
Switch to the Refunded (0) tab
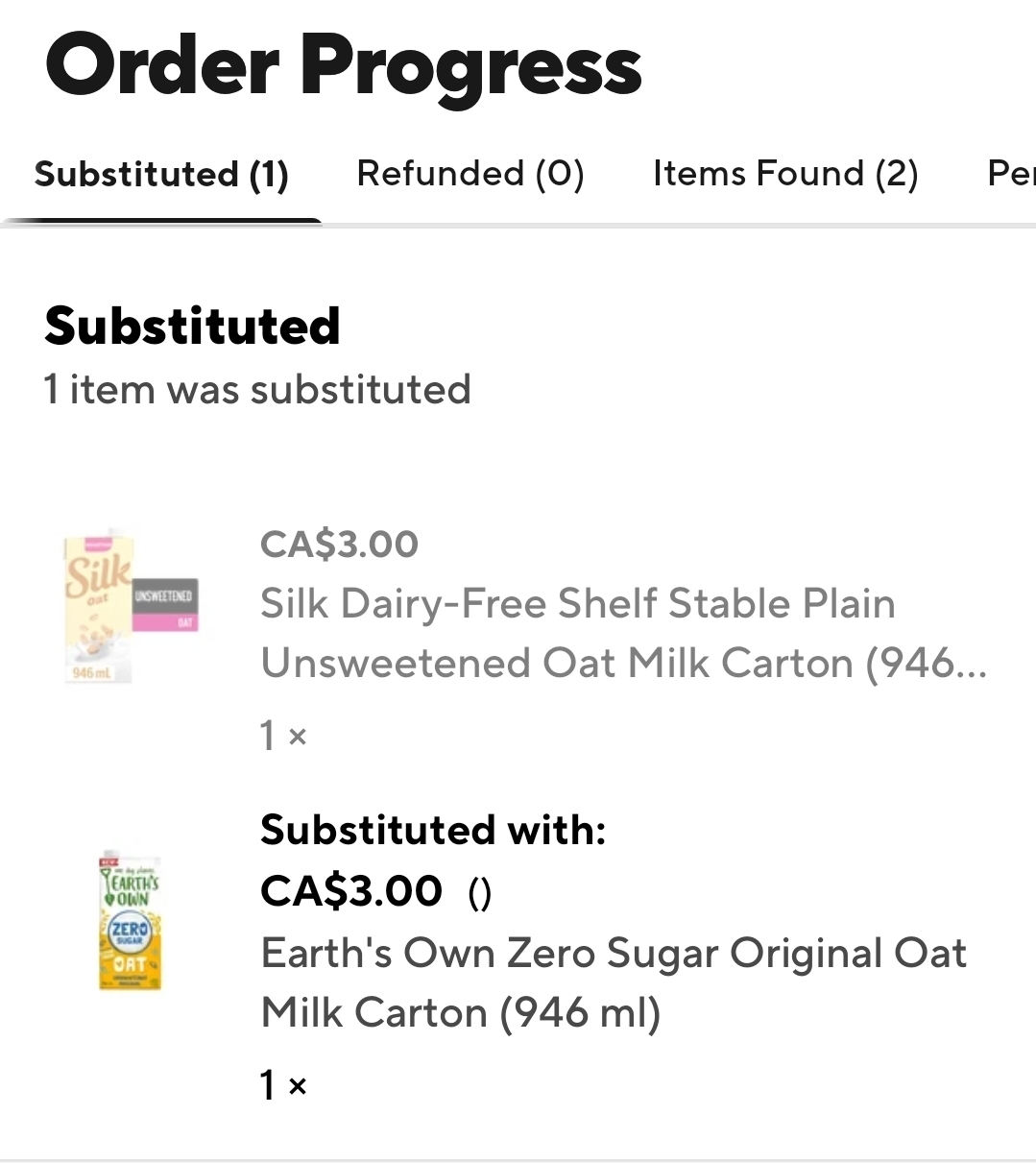coord(470,174)
